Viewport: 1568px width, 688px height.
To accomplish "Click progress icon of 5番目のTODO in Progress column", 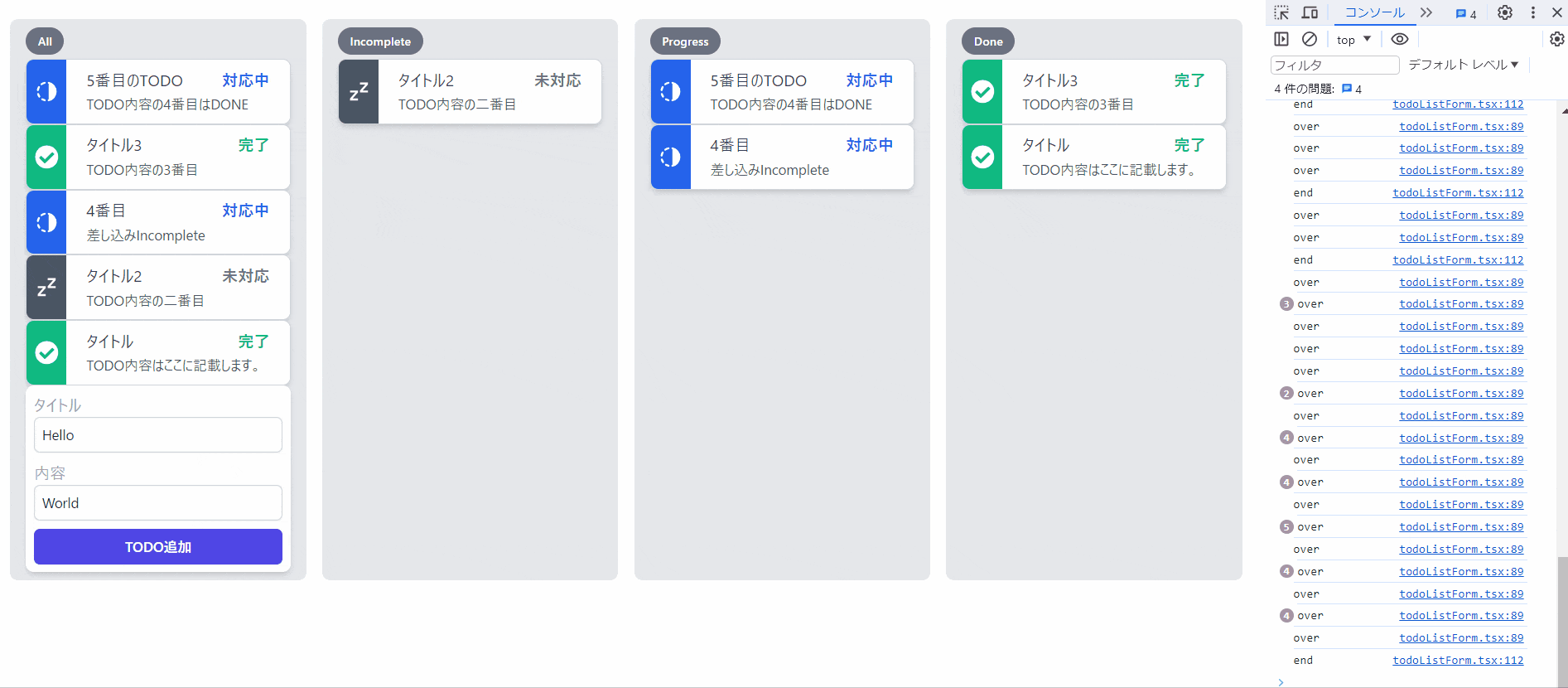I will (671, 91).
